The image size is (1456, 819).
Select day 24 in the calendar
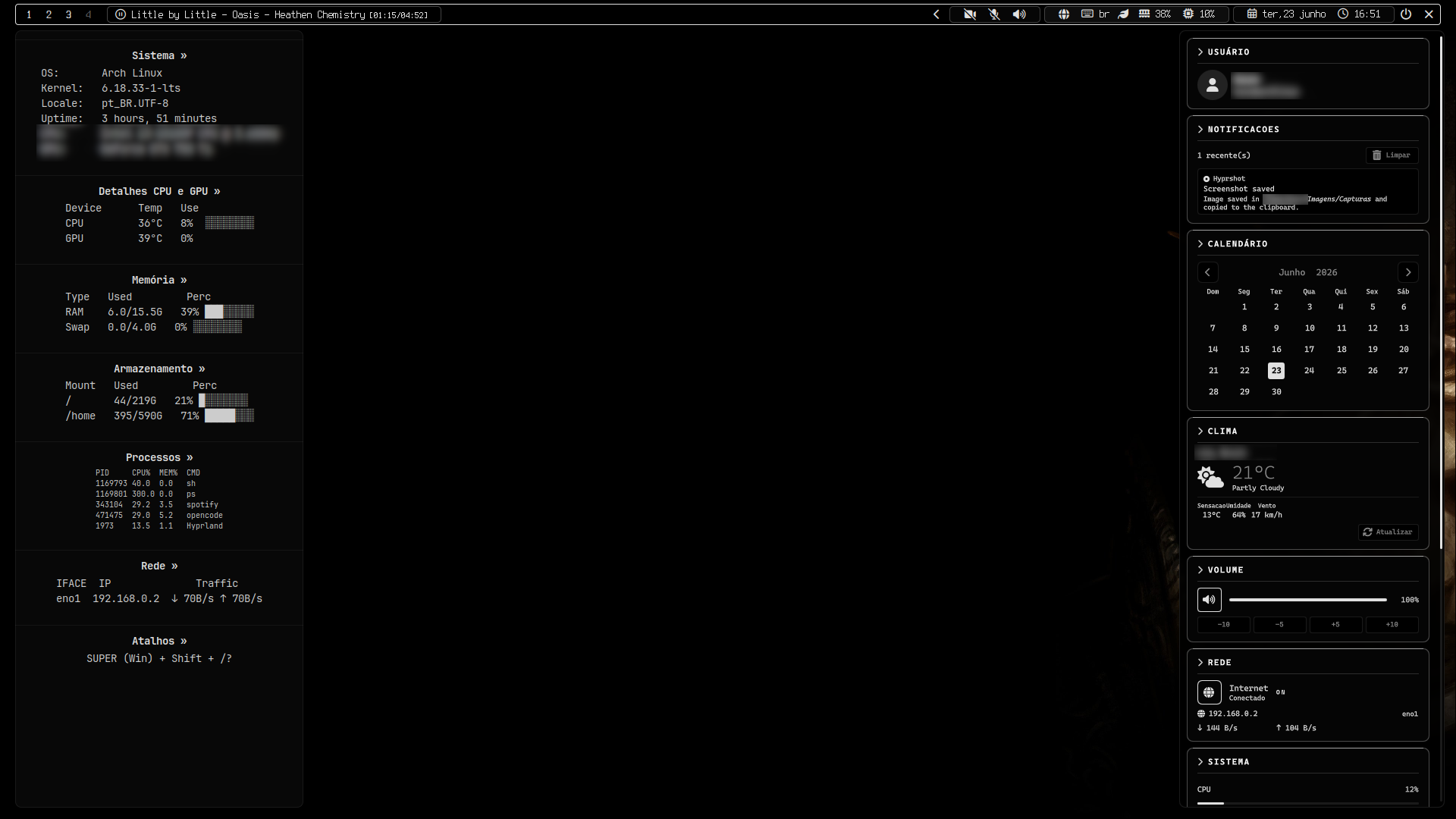pyautogui.click(x=1309, y=371)
